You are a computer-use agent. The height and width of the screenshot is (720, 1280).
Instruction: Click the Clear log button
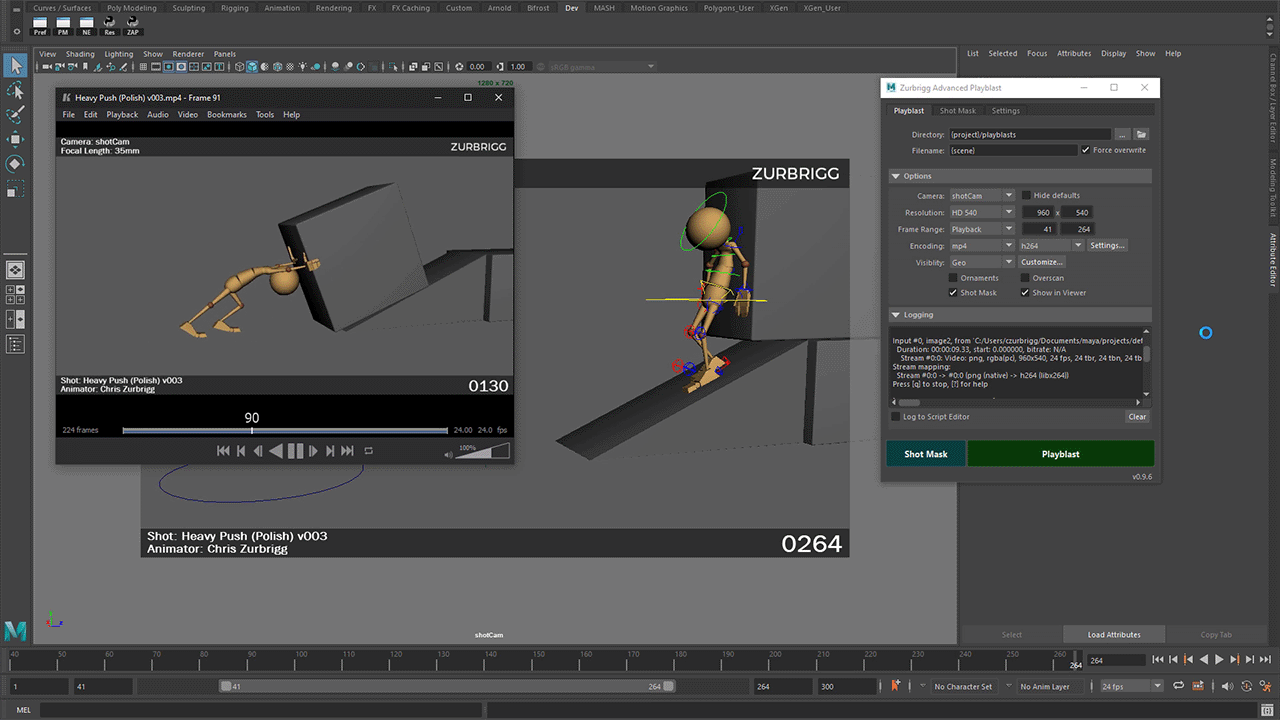click(x=1137, y=417)
